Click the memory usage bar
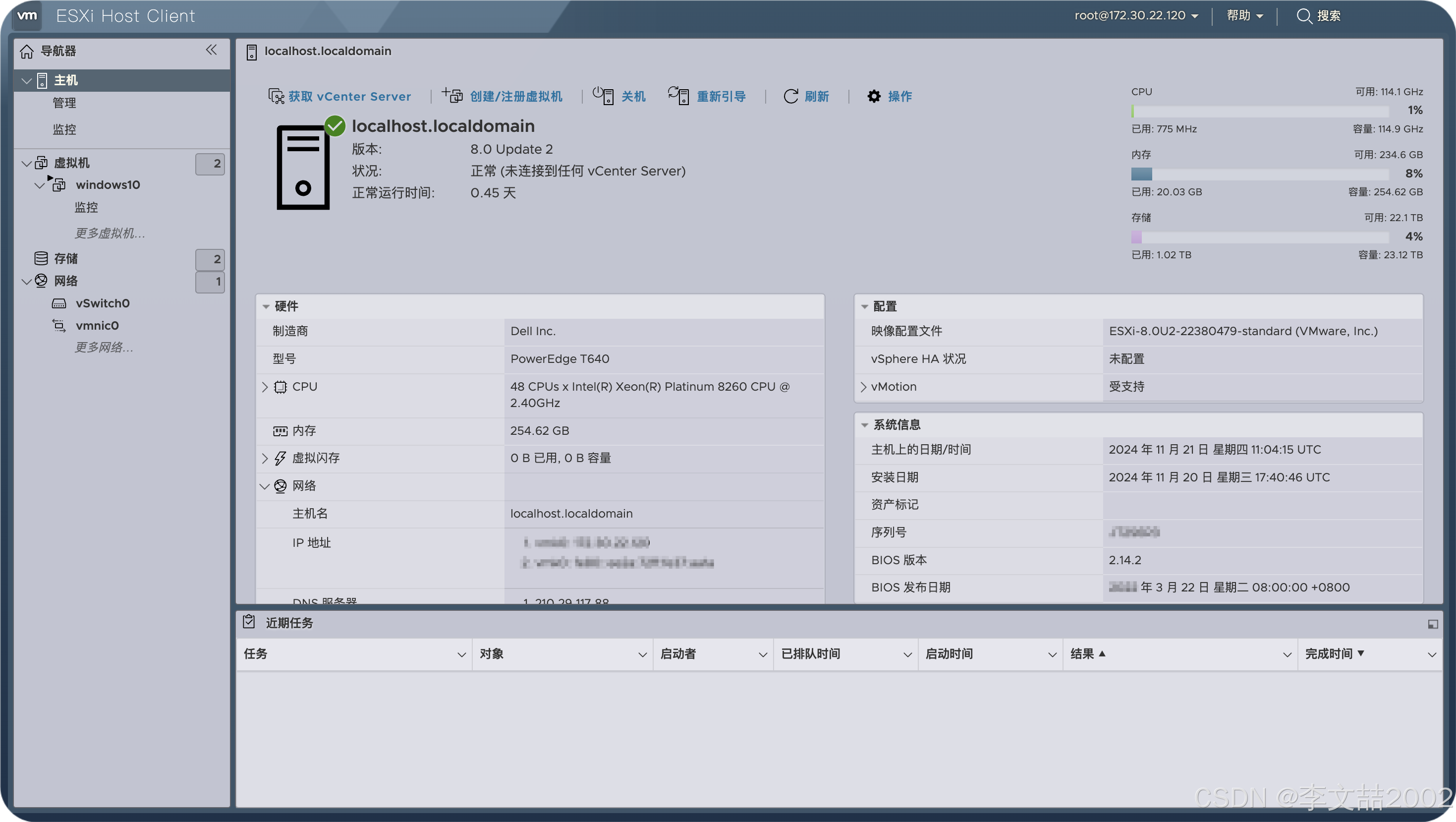 [1260, 174]
